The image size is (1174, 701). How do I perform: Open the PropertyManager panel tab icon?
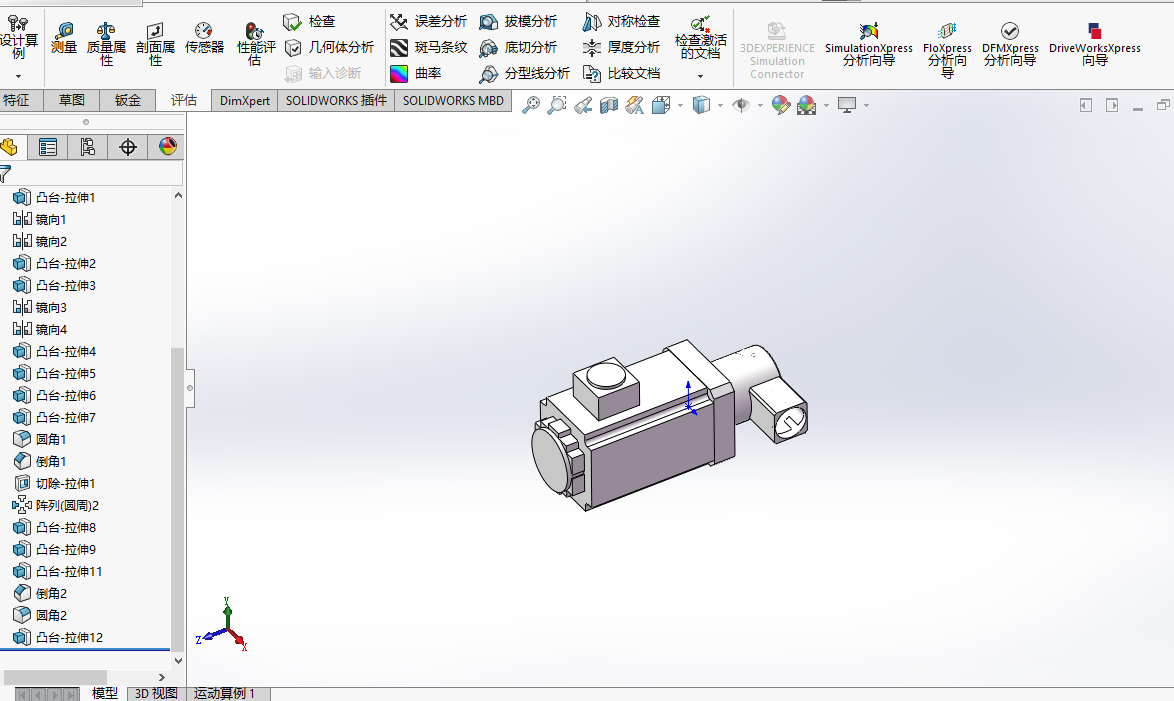(x=47, y=148)
